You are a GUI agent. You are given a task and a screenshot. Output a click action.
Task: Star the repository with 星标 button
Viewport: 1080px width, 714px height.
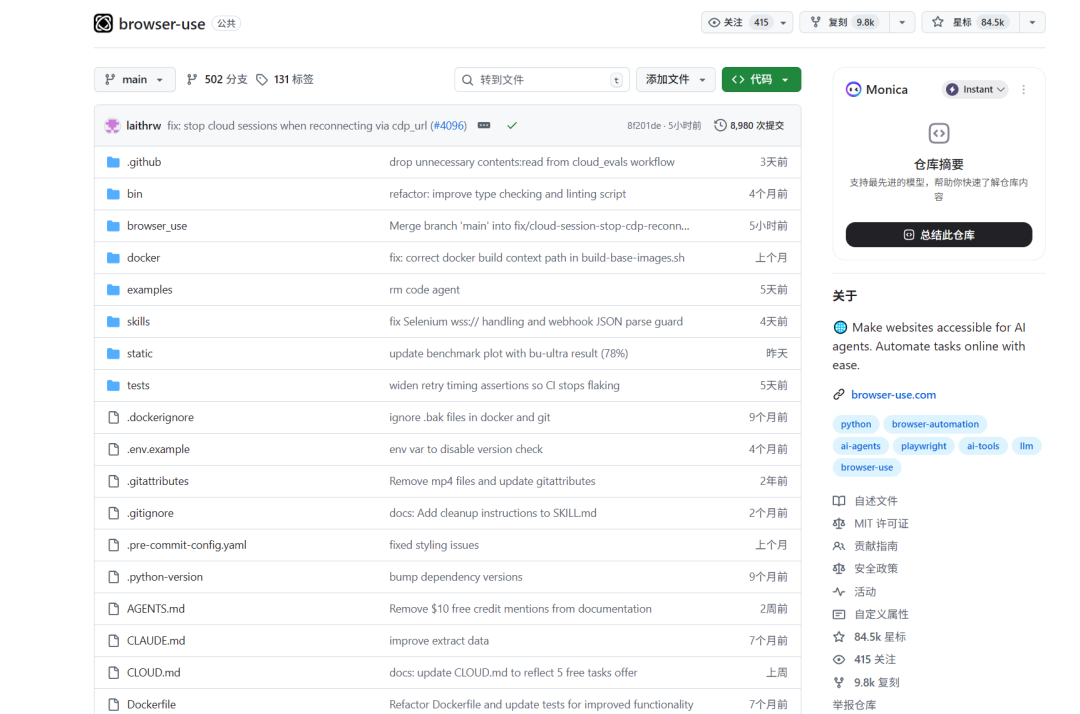[x=970, y=23]
